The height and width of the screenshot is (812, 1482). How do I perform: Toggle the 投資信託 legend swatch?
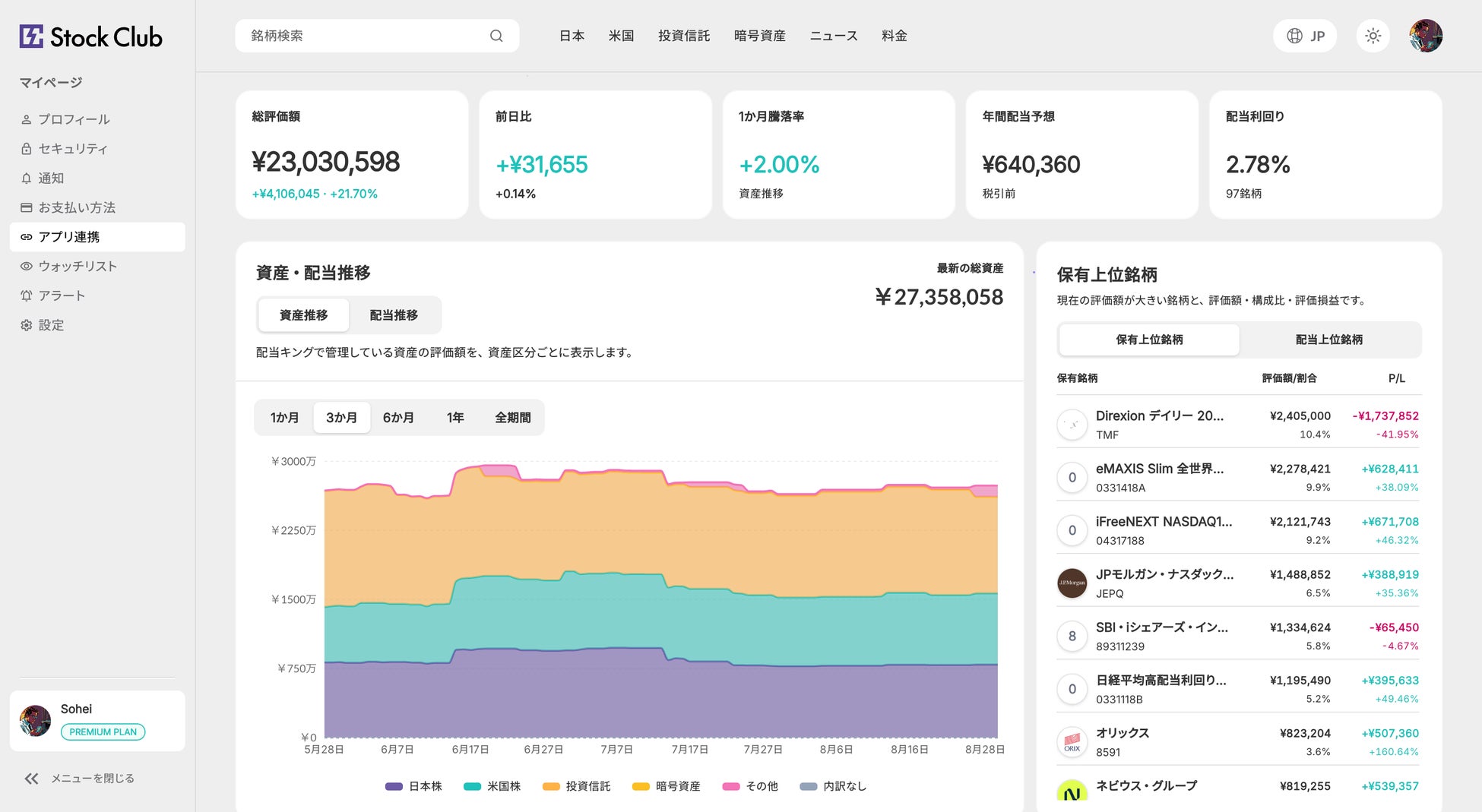551,787
